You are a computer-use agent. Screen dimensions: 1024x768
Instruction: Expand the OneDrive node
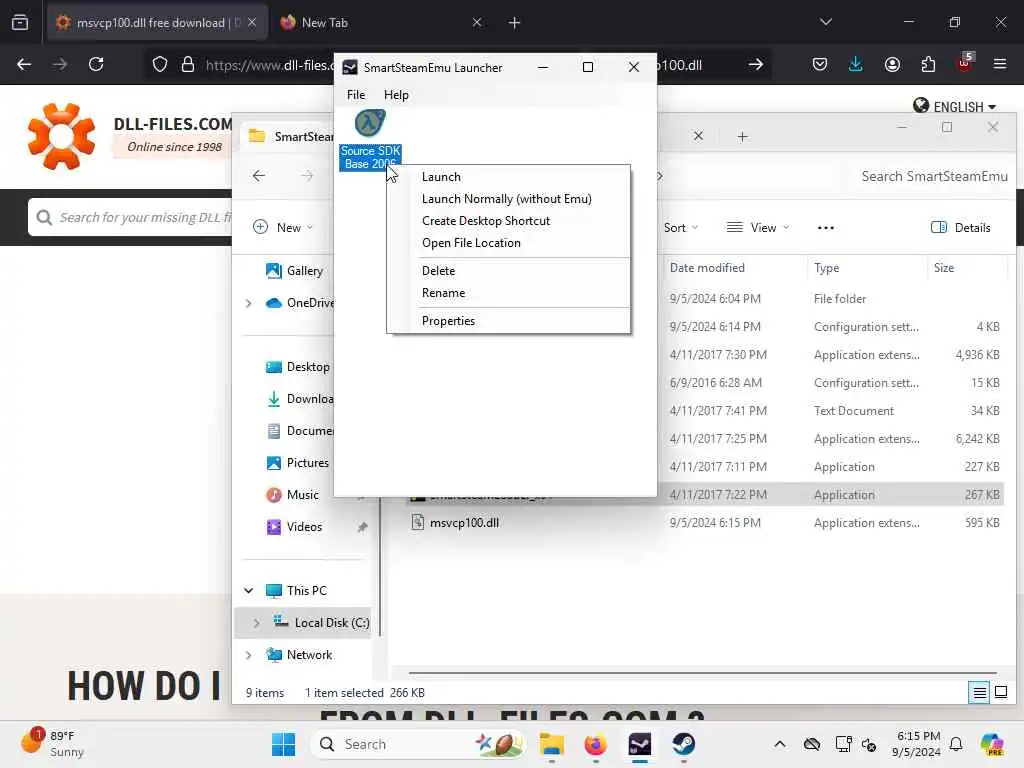click(x=248, y=303)
